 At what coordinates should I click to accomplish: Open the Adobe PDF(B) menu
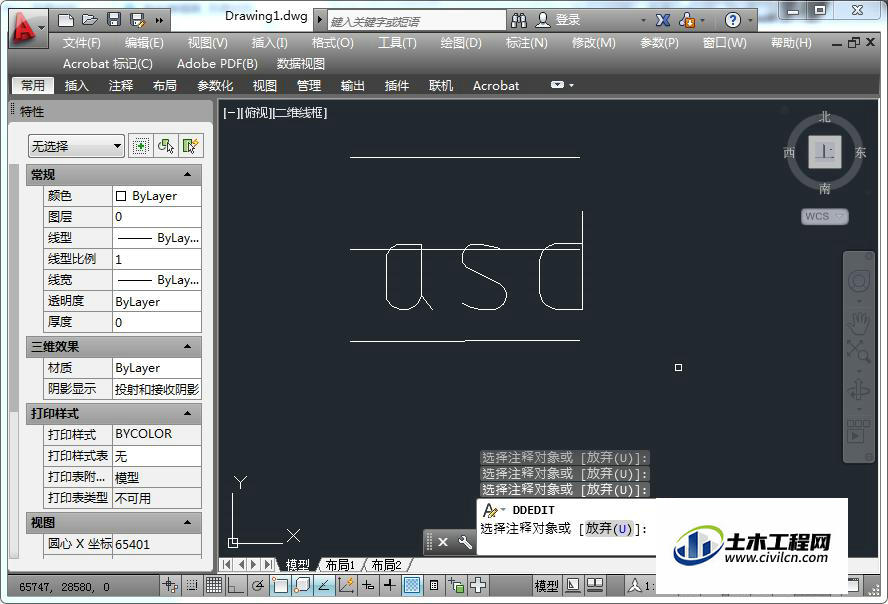[217, 63]
